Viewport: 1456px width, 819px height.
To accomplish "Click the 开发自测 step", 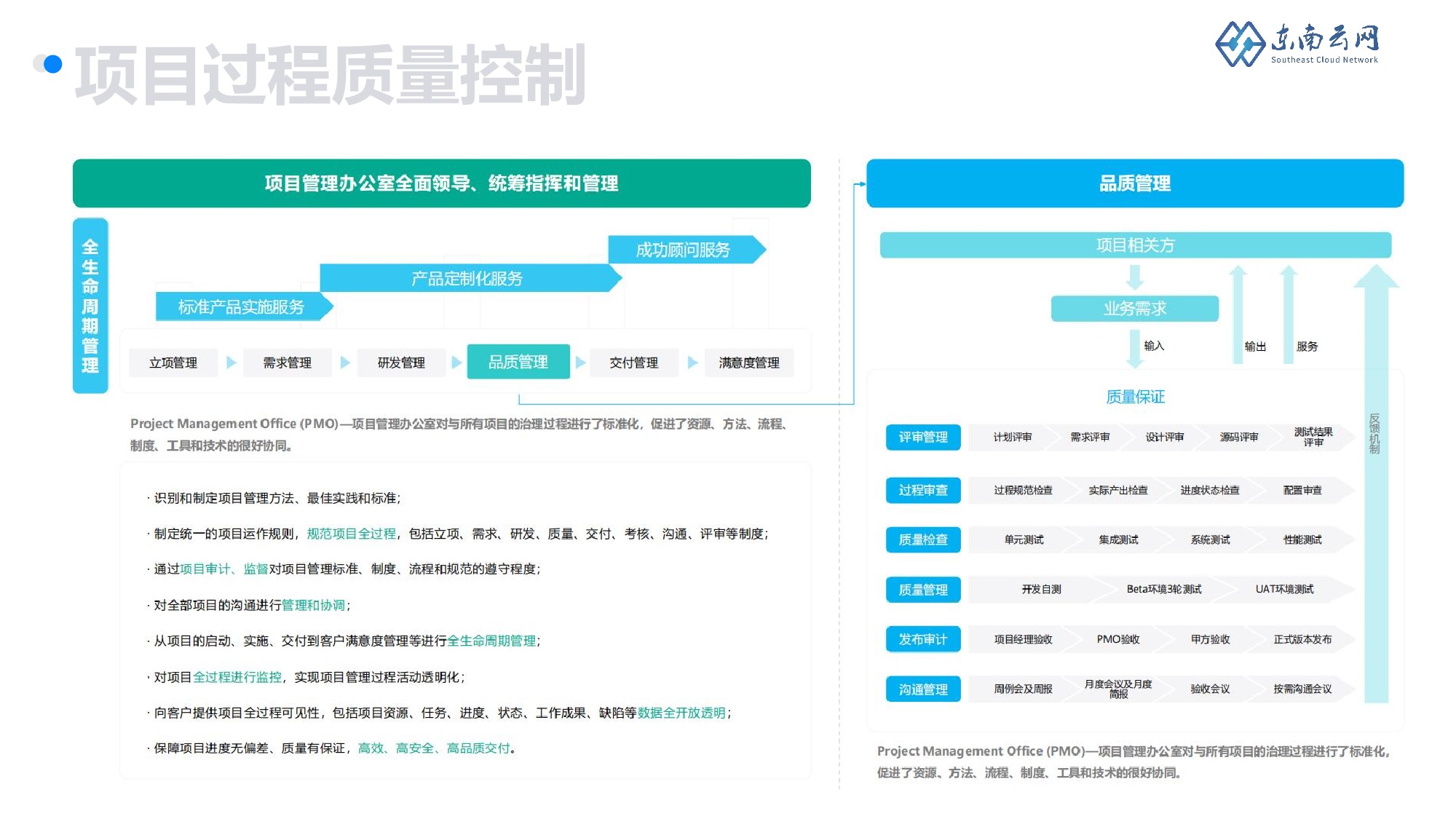I will [x=1041, y=589].
